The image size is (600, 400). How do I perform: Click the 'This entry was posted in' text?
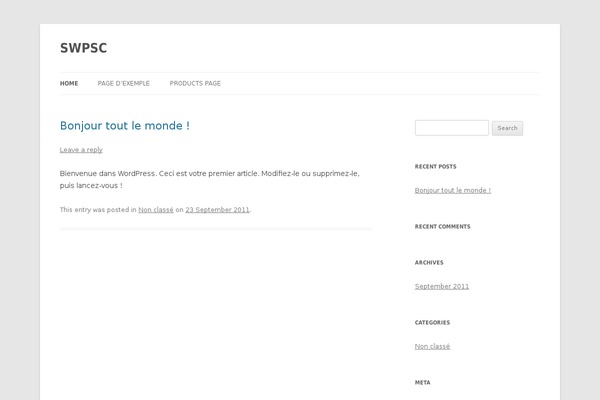click(x=98, y=210)
